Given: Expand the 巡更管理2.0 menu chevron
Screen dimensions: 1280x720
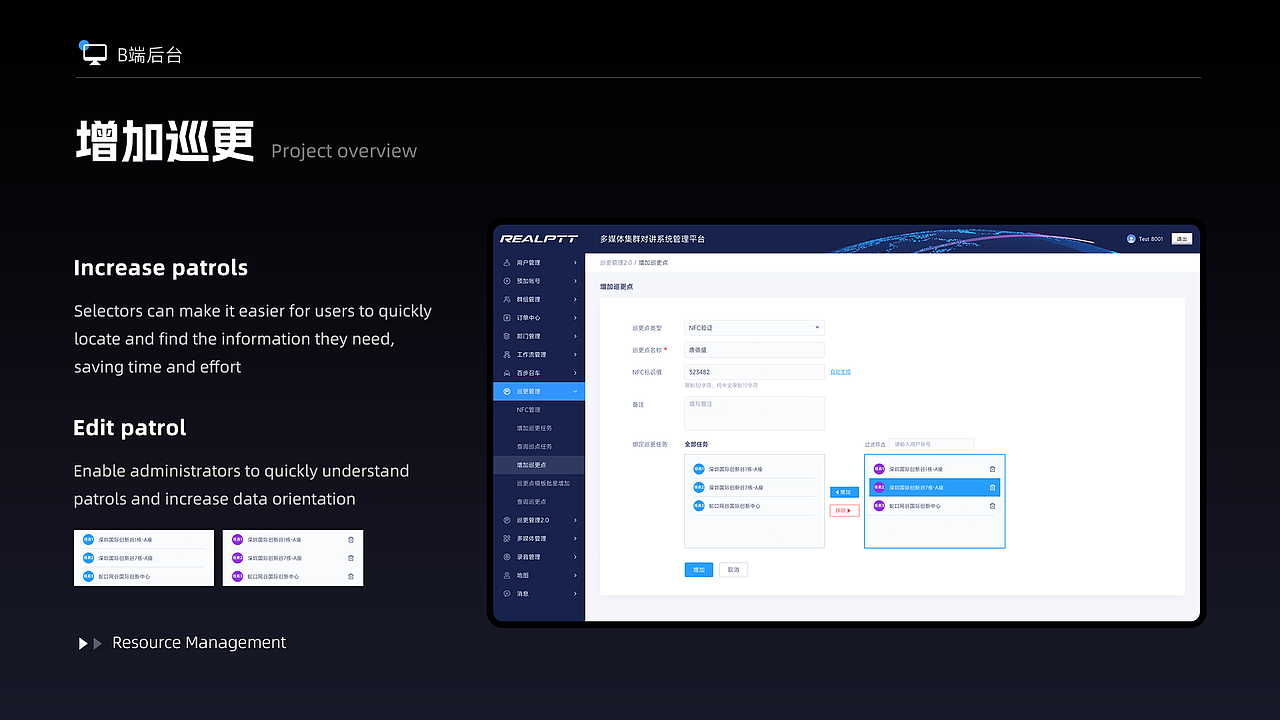Looking at the screenshot, I should click(575, 520).
